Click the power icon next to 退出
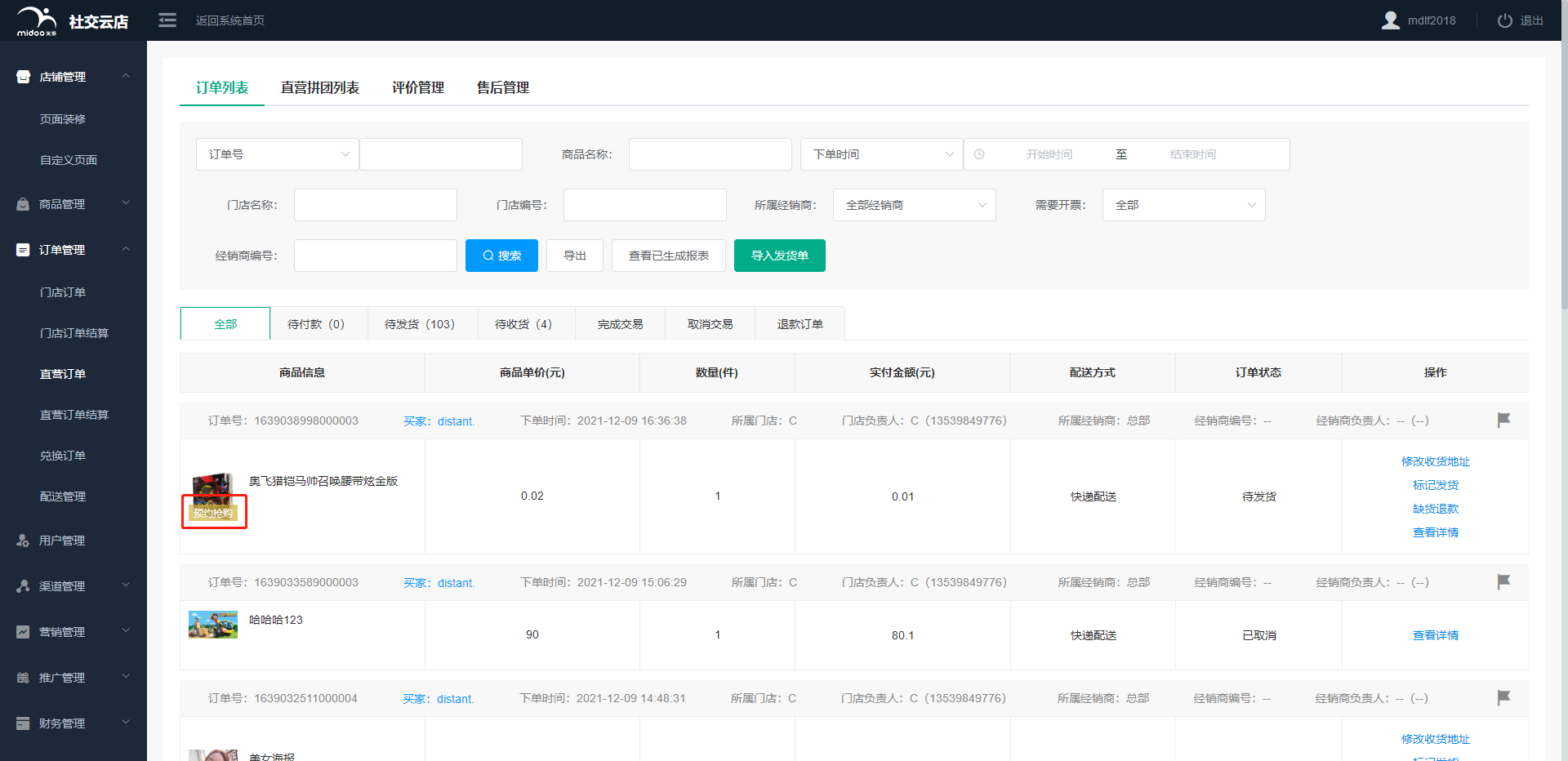1568x761 pixels. coord(1504,20)
